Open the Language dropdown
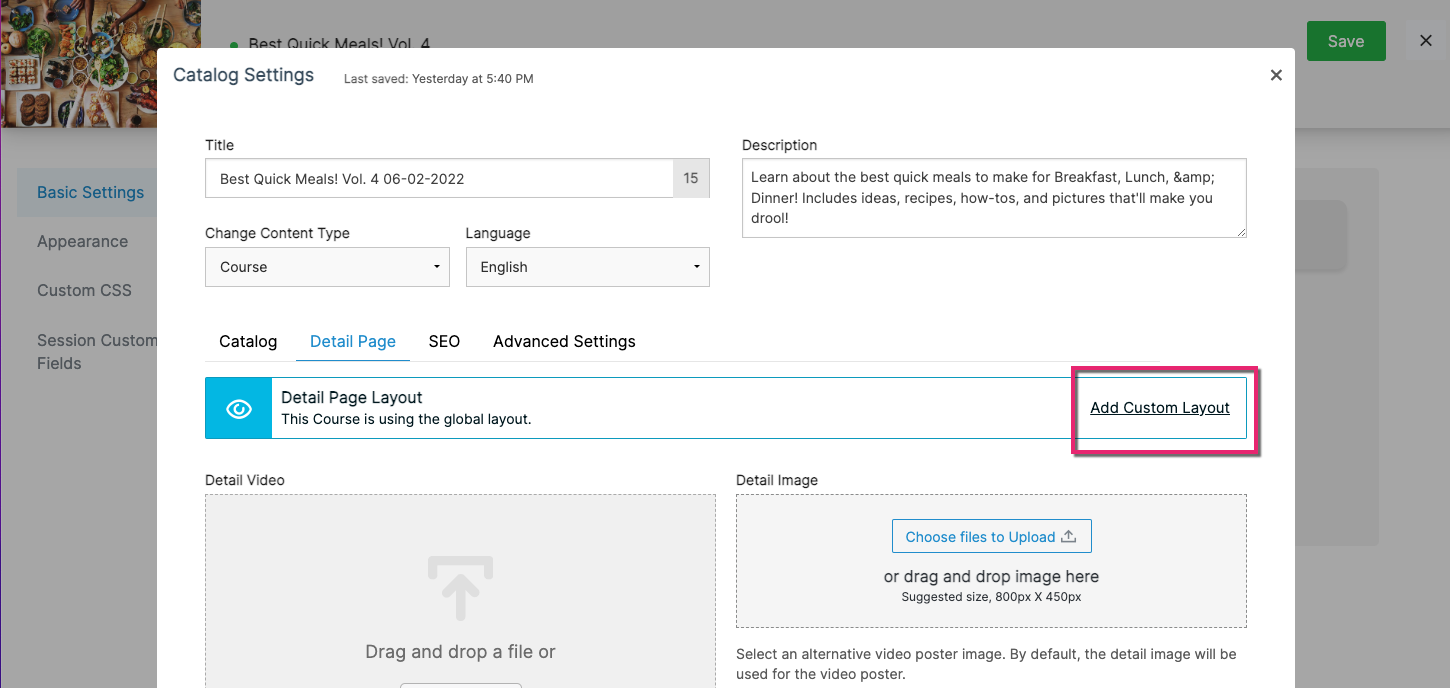 click(588, 267)
